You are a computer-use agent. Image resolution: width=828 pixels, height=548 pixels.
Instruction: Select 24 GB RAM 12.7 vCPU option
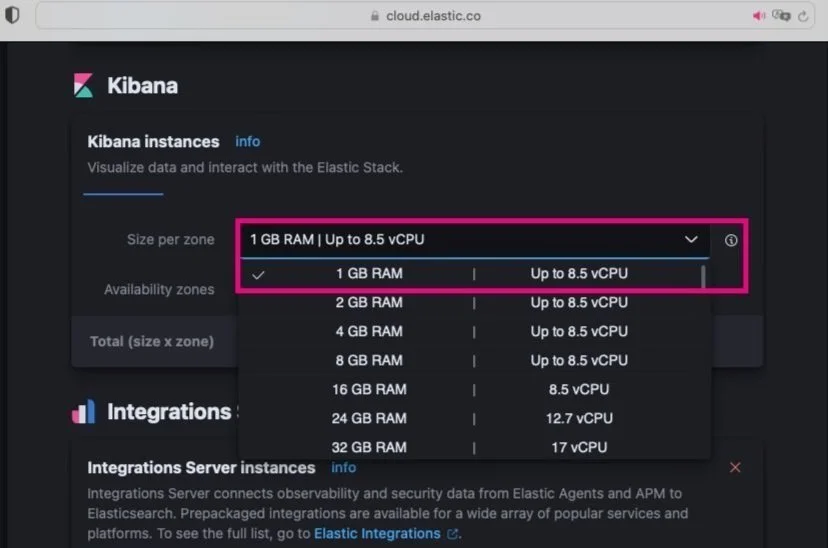click(x=370, y=418)
